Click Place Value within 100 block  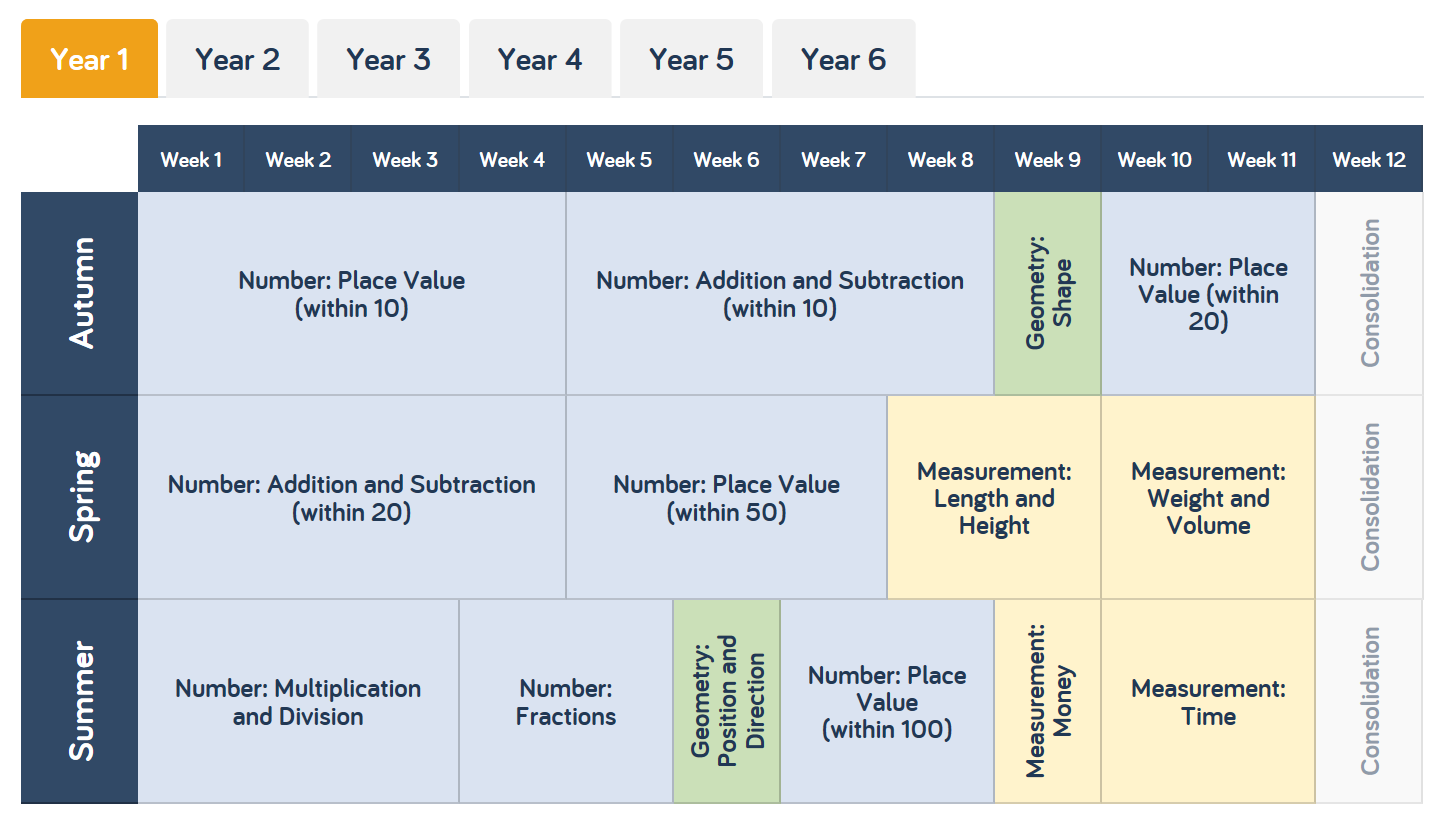(886, 702)
